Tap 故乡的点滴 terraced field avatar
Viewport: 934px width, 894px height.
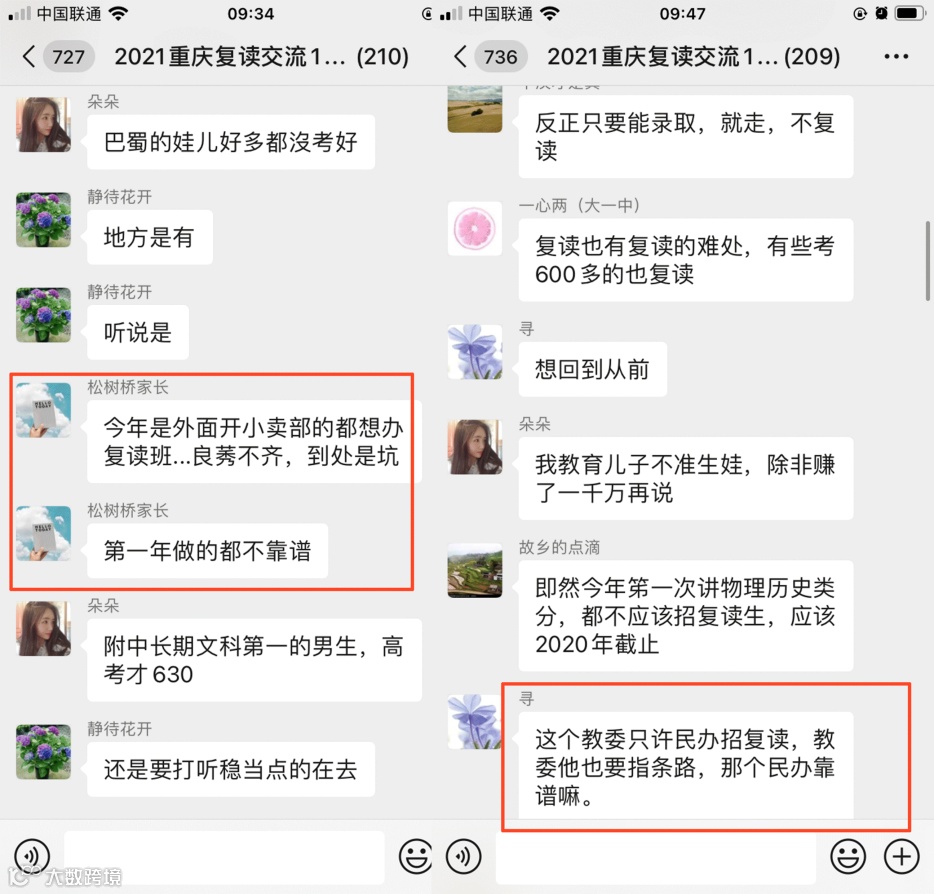pyautogui.click(x=475, y=570)
